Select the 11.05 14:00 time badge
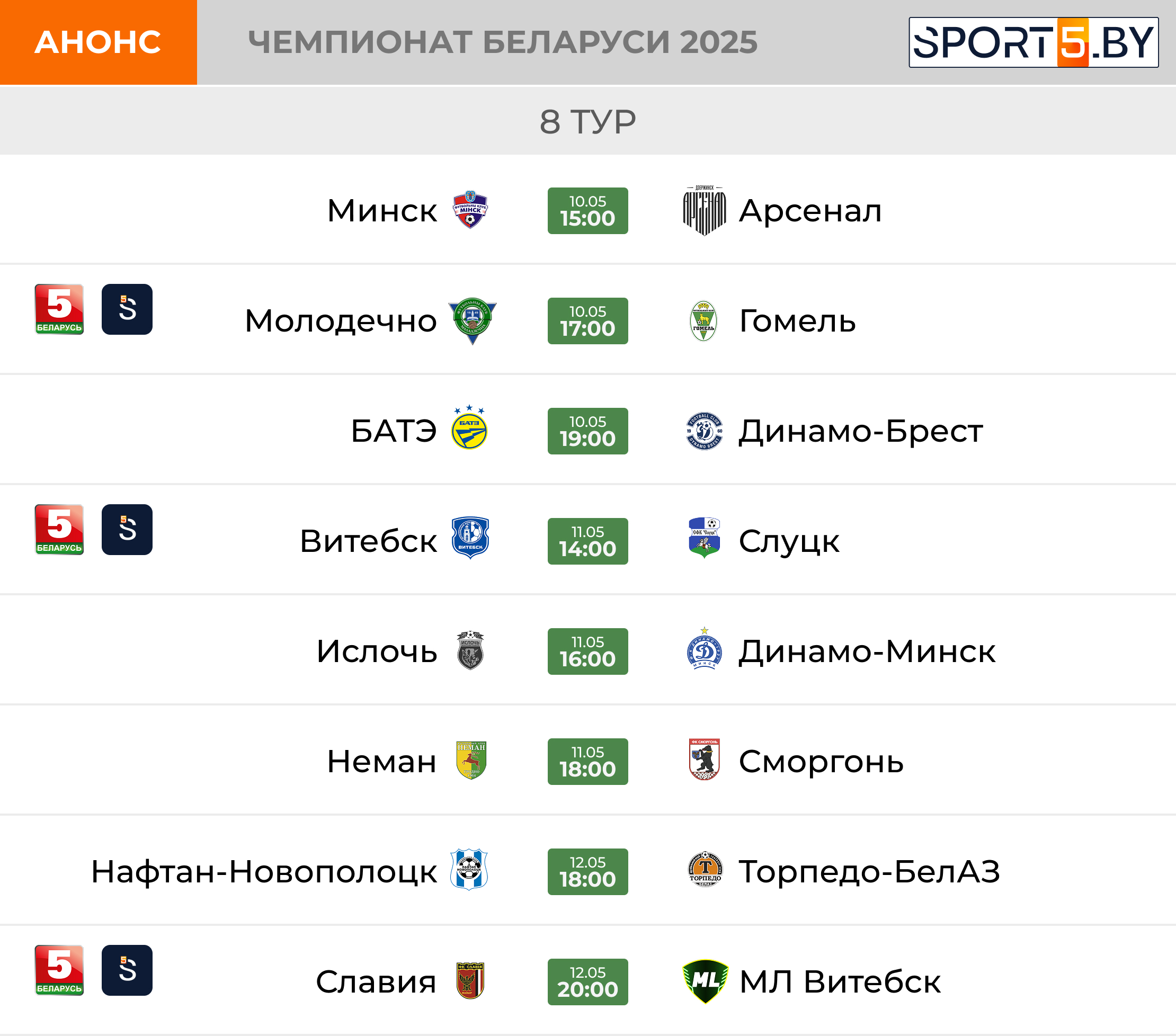Screen dimensions: 1176x1036 pyautogui.click(x=587, y=541)
